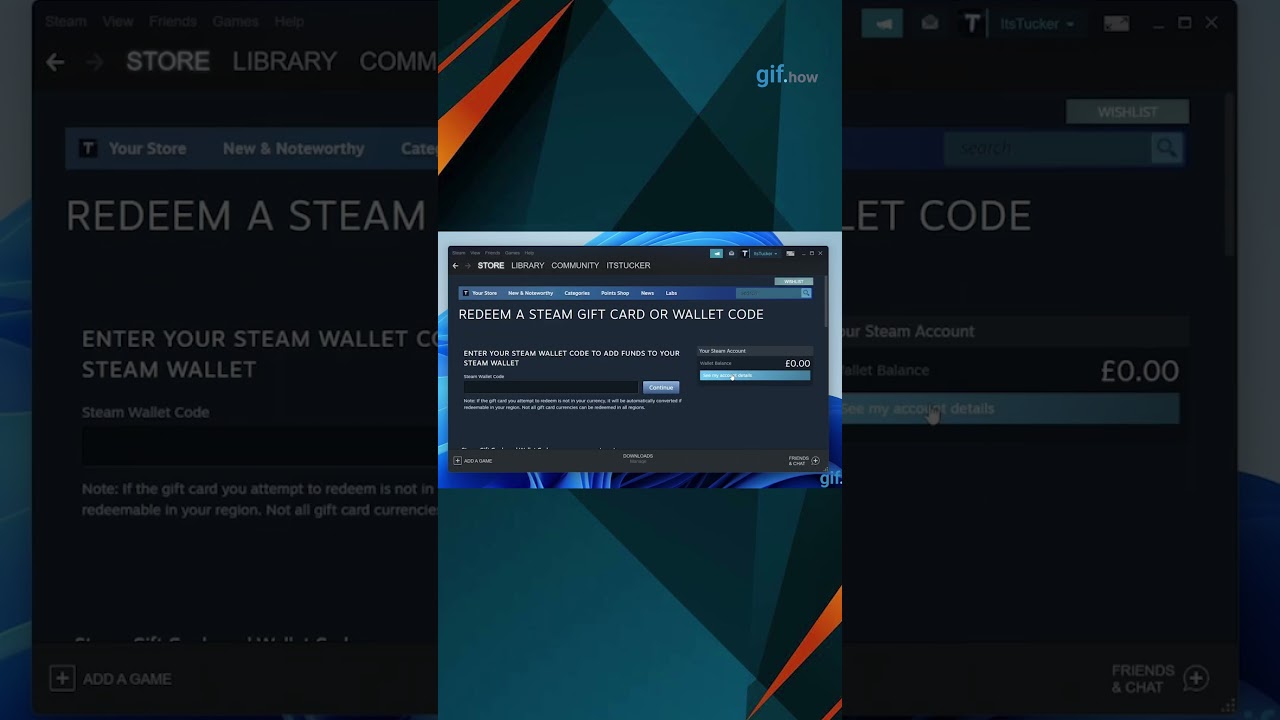Image resolution: width=1280 pixels, height=720 pixels.
Task: Open ITSTUCKER profile tab
Action: point(628,266)
